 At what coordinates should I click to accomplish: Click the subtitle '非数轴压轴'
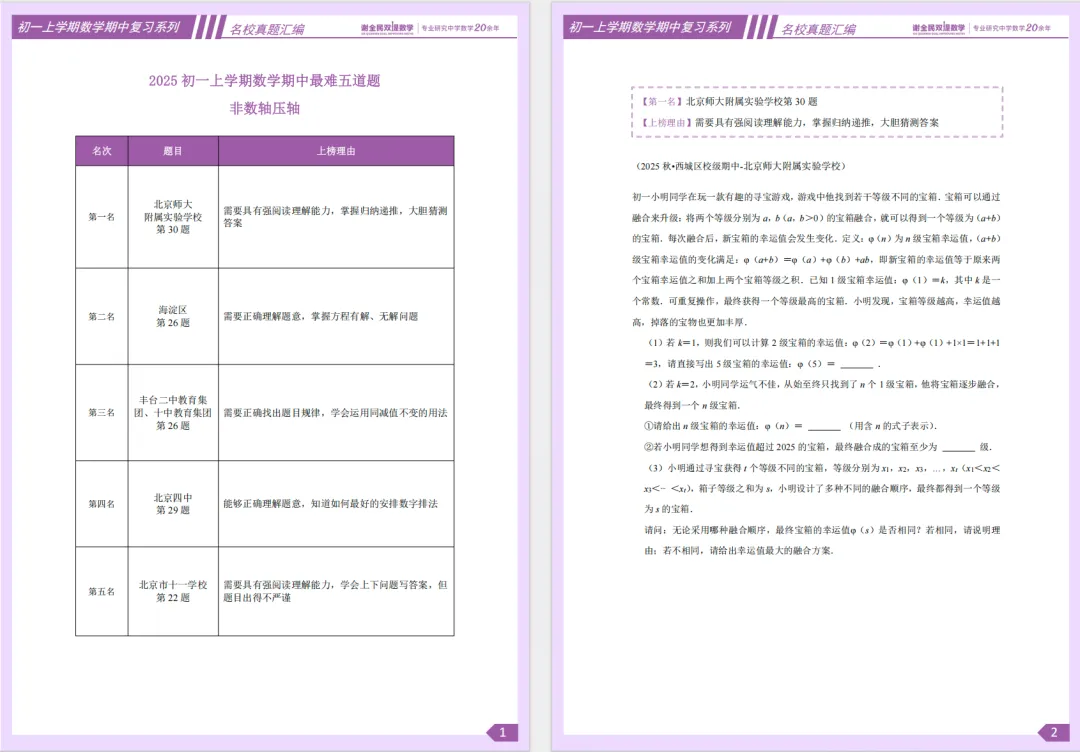pos(264,108)
